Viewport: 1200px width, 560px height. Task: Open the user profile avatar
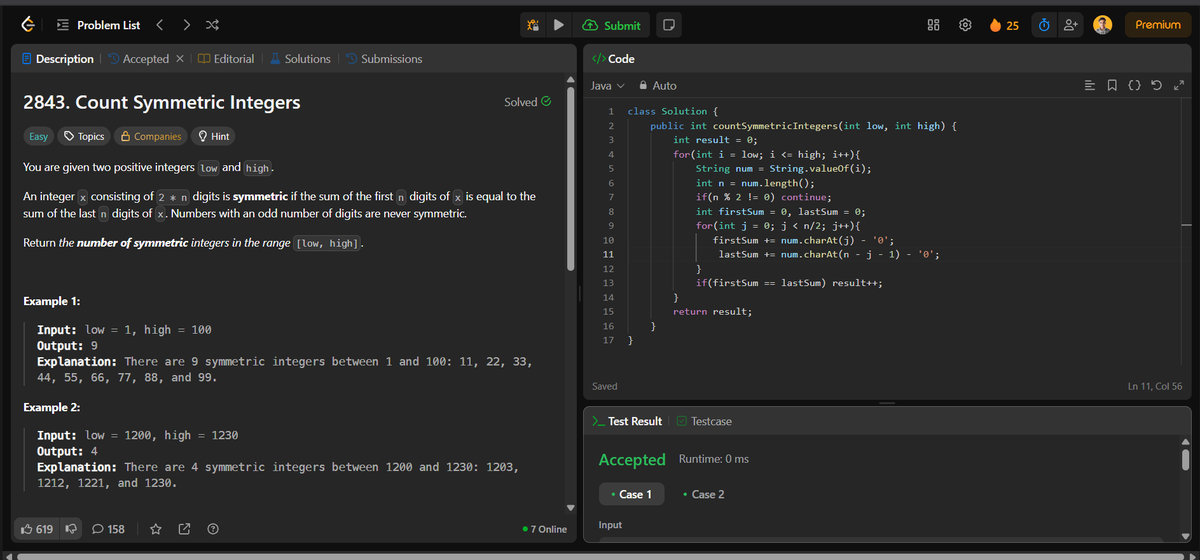pos(1103,25)
